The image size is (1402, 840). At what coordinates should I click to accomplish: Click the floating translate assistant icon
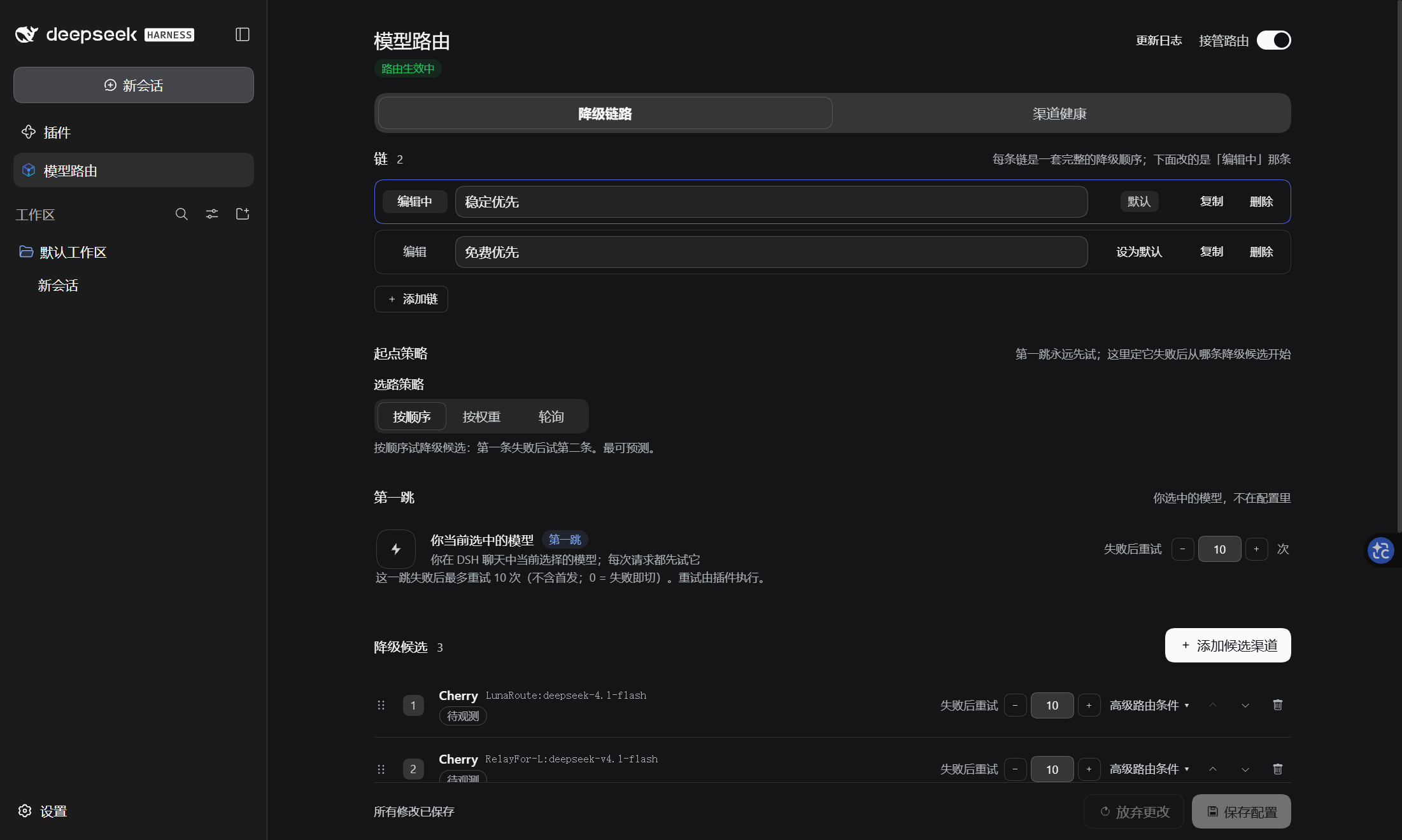(x=1381, y=550)
